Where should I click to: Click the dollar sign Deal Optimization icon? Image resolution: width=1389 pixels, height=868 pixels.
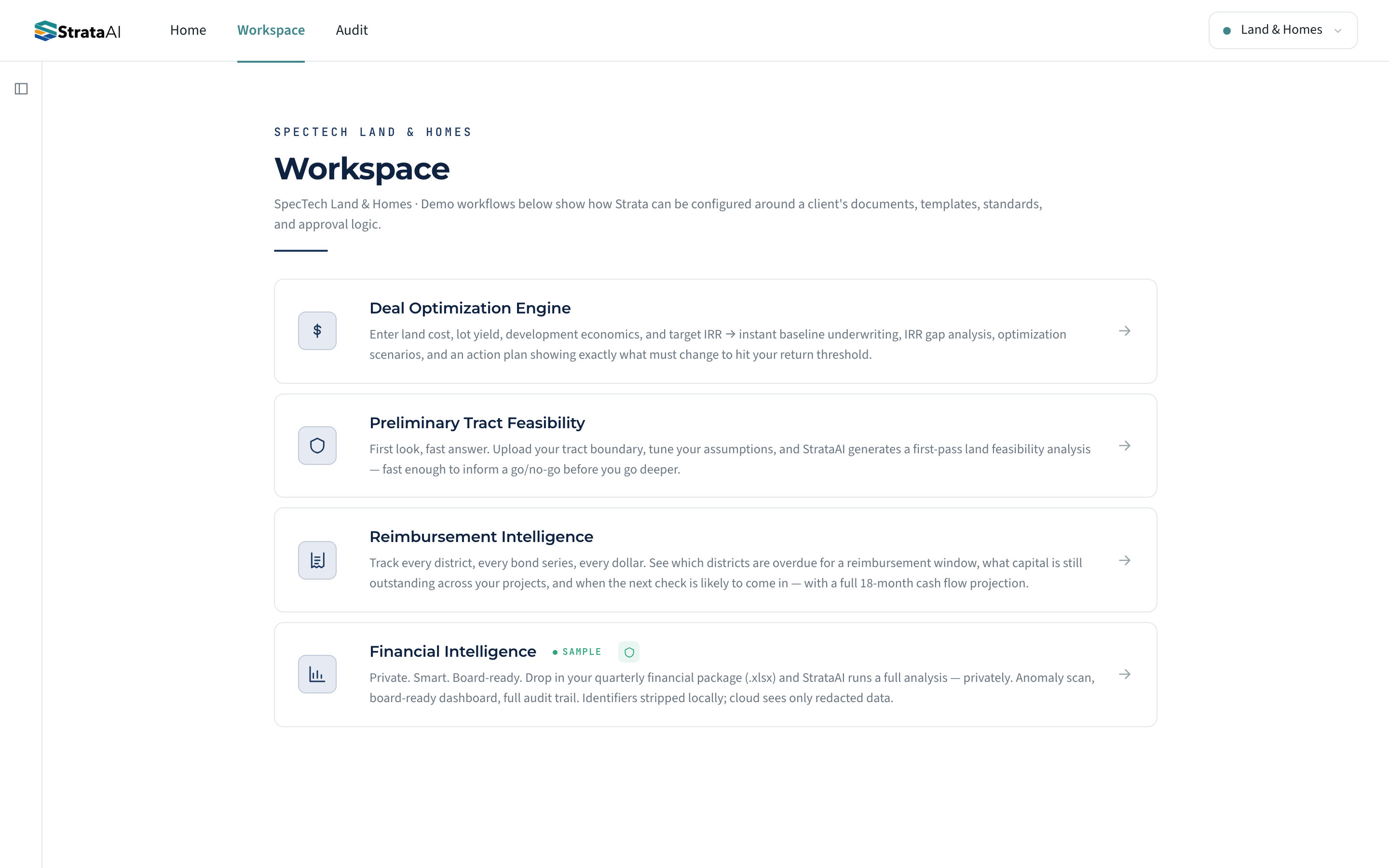pyautogui.click(x=317, y=331)
